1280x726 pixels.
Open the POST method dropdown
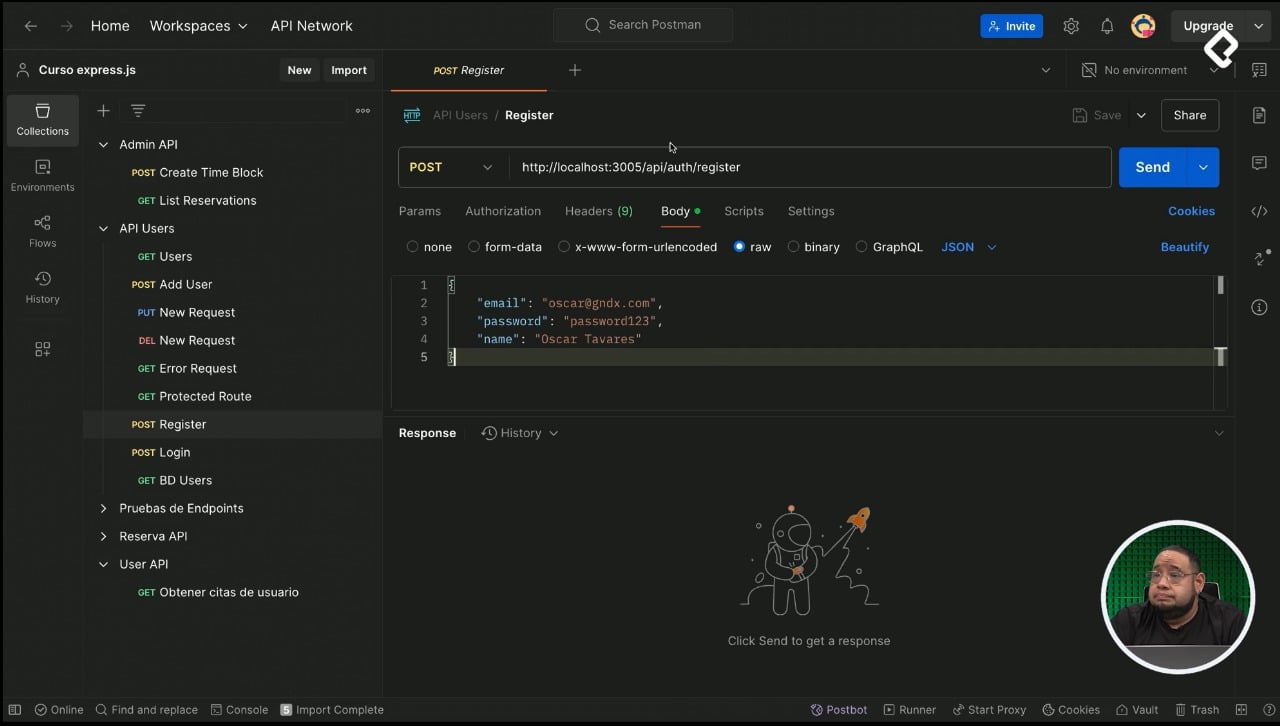[453, 167]
